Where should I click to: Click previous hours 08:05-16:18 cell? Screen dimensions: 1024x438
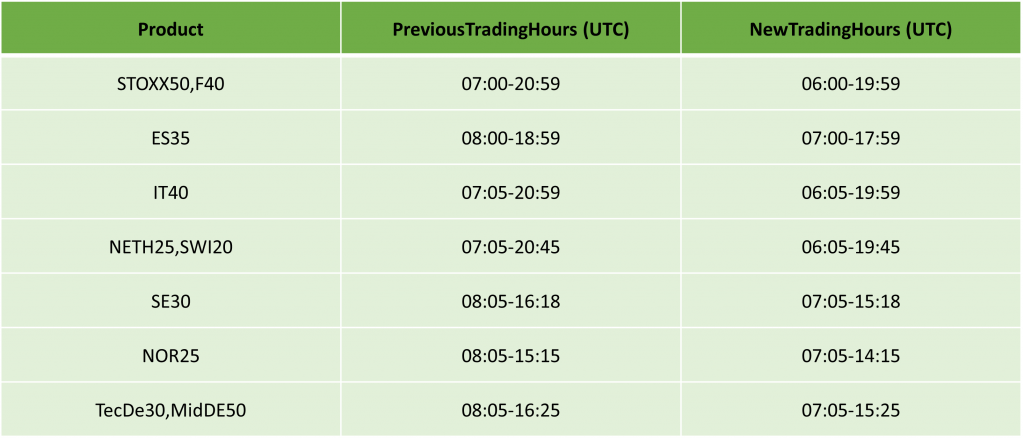click(x=511, y=302)
